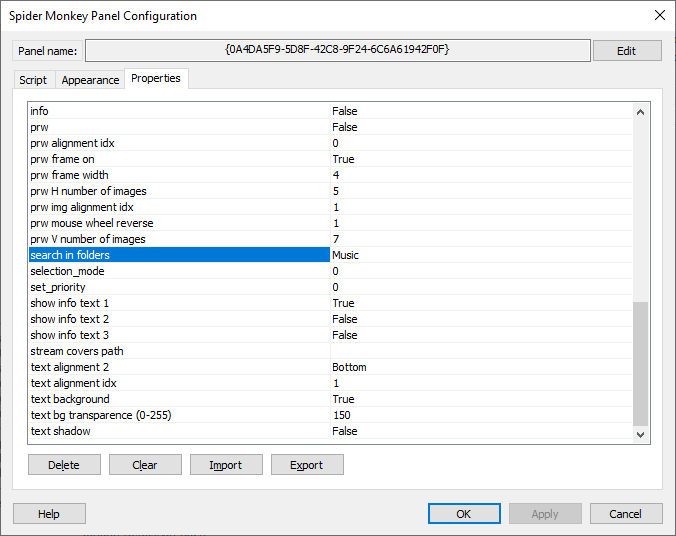Screen dimensions: 676x536
Task: Select the Properties tab
Action: (156, 79)
